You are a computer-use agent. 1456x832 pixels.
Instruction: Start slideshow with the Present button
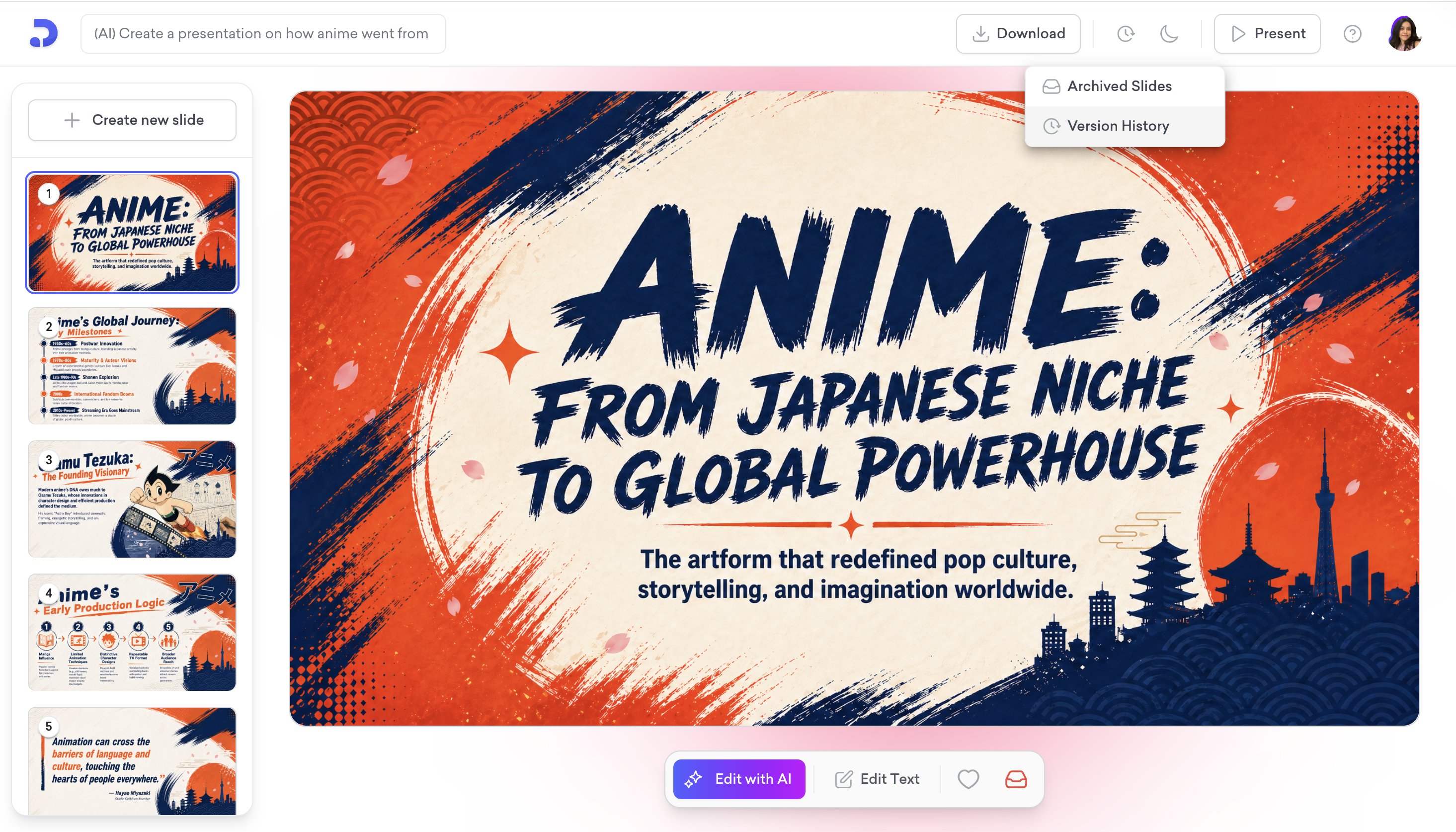click(1267, 34)
